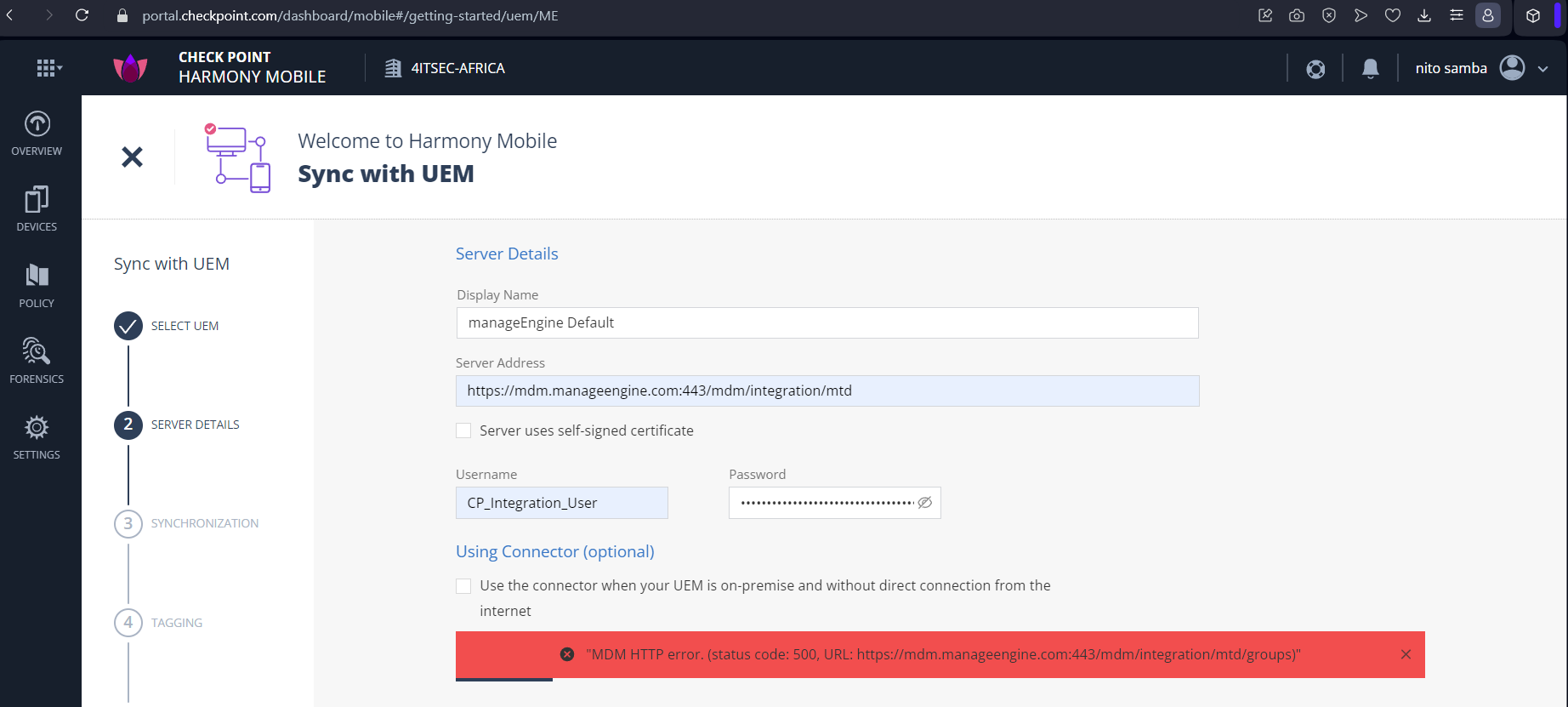The width and height of the screenshot is (1568, 707).
Task: Open browser downloads icon
Action: (x=1424, y=15)
